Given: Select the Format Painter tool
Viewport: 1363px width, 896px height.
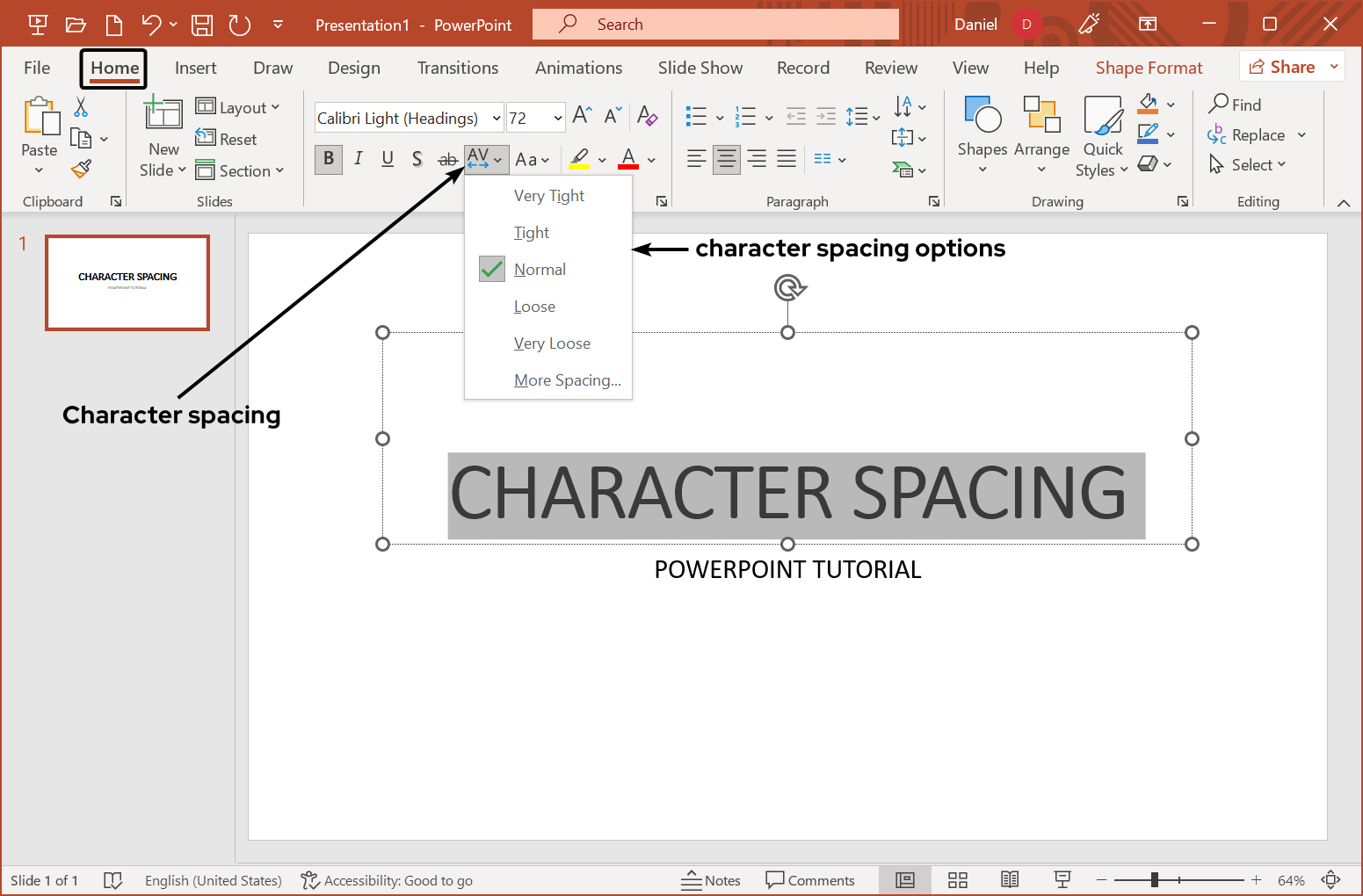Looking at the screenshot, I should tap(81, 169).
